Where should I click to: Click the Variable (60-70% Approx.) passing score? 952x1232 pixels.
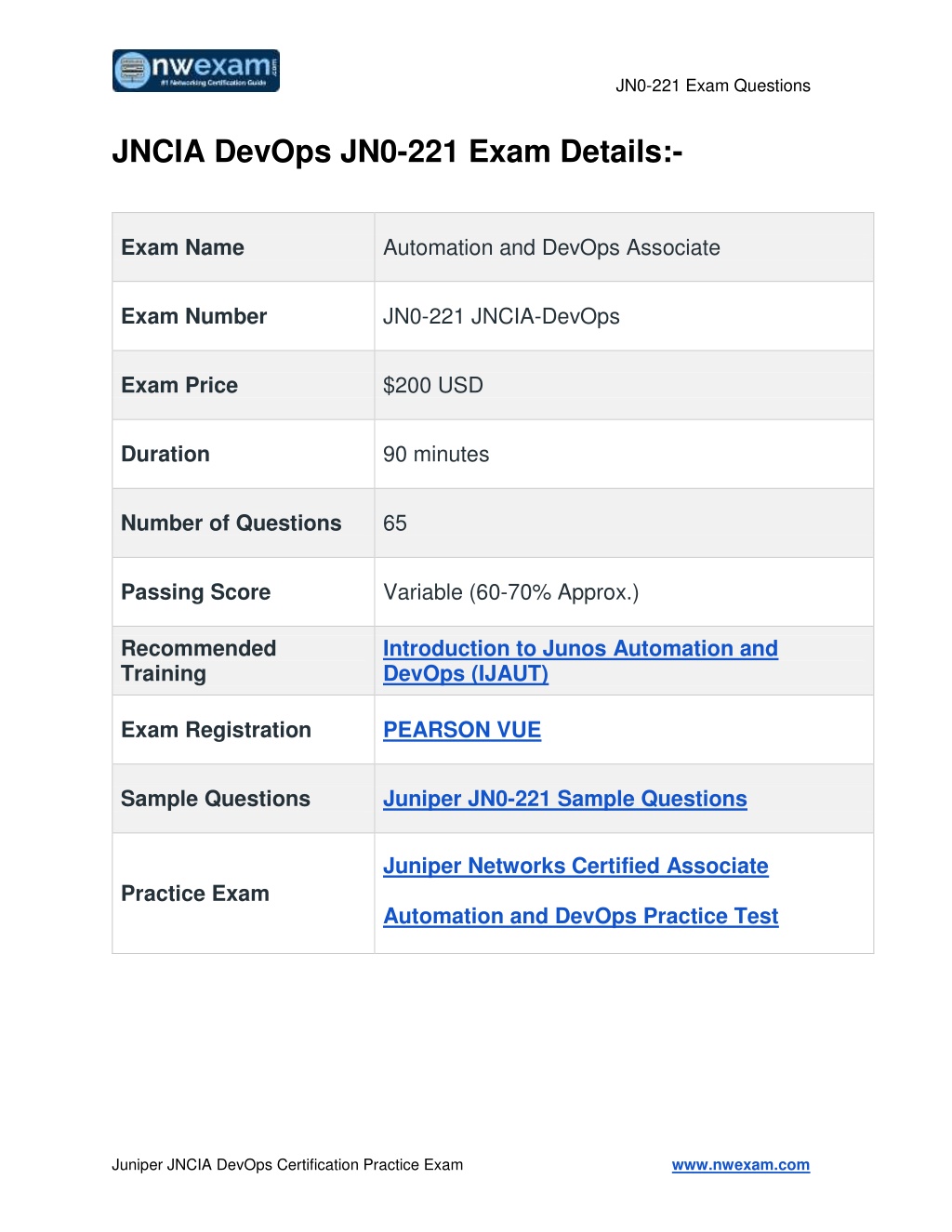[x=511, y=592]
